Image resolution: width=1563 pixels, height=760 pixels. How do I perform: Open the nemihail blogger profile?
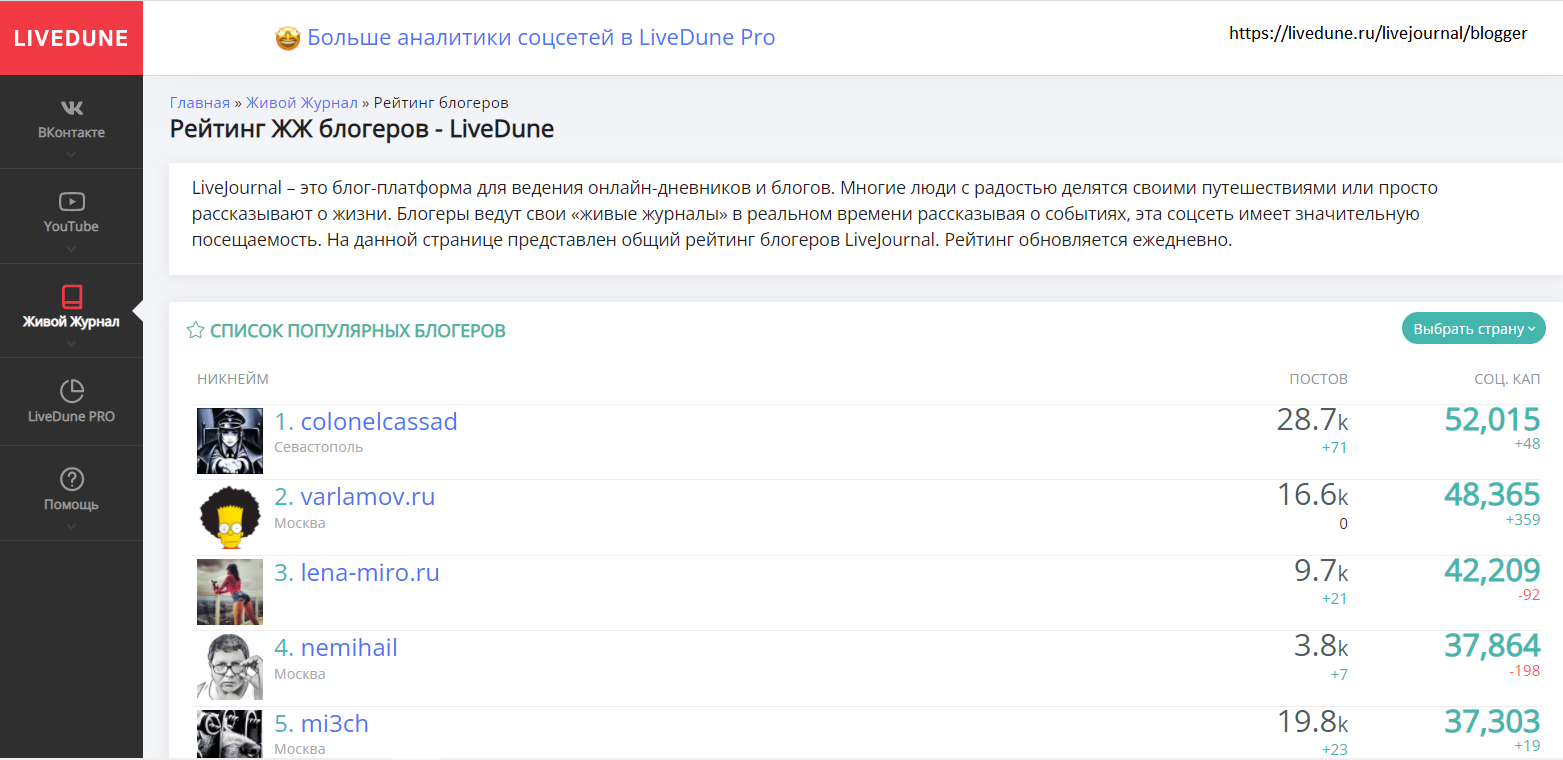click(x=349, y=647)
